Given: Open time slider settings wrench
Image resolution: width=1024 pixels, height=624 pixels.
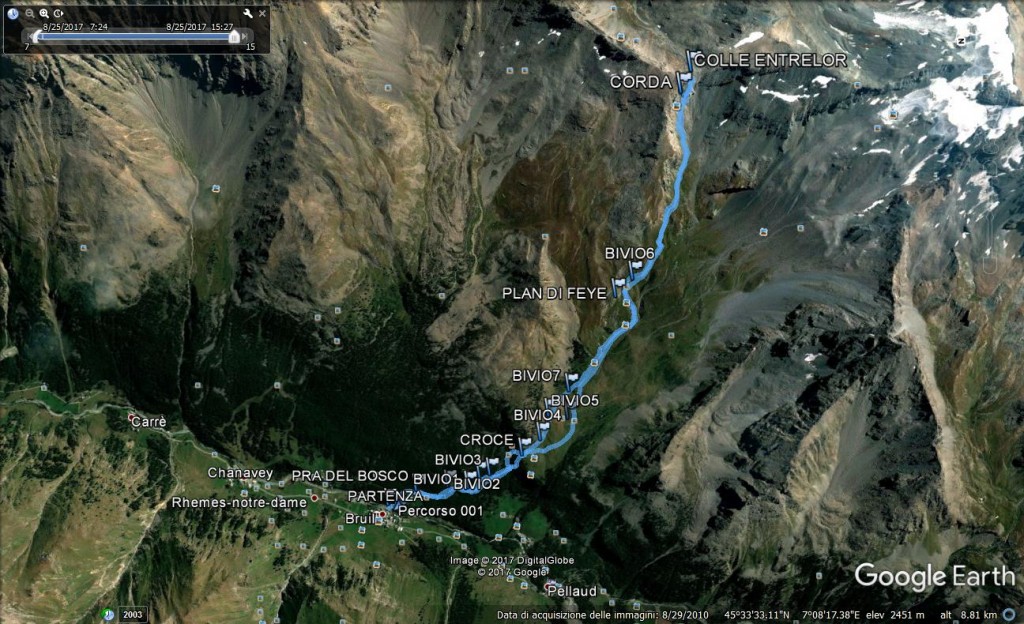Looking at the screenshot, I should click(x=248, y=13).
